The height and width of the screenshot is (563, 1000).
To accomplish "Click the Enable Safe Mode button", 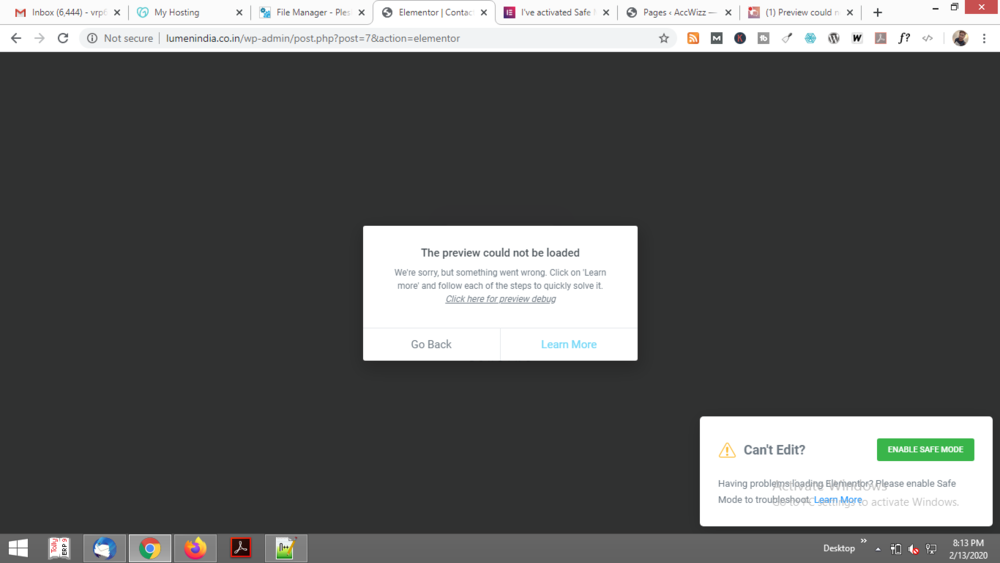I will (925, 450).
